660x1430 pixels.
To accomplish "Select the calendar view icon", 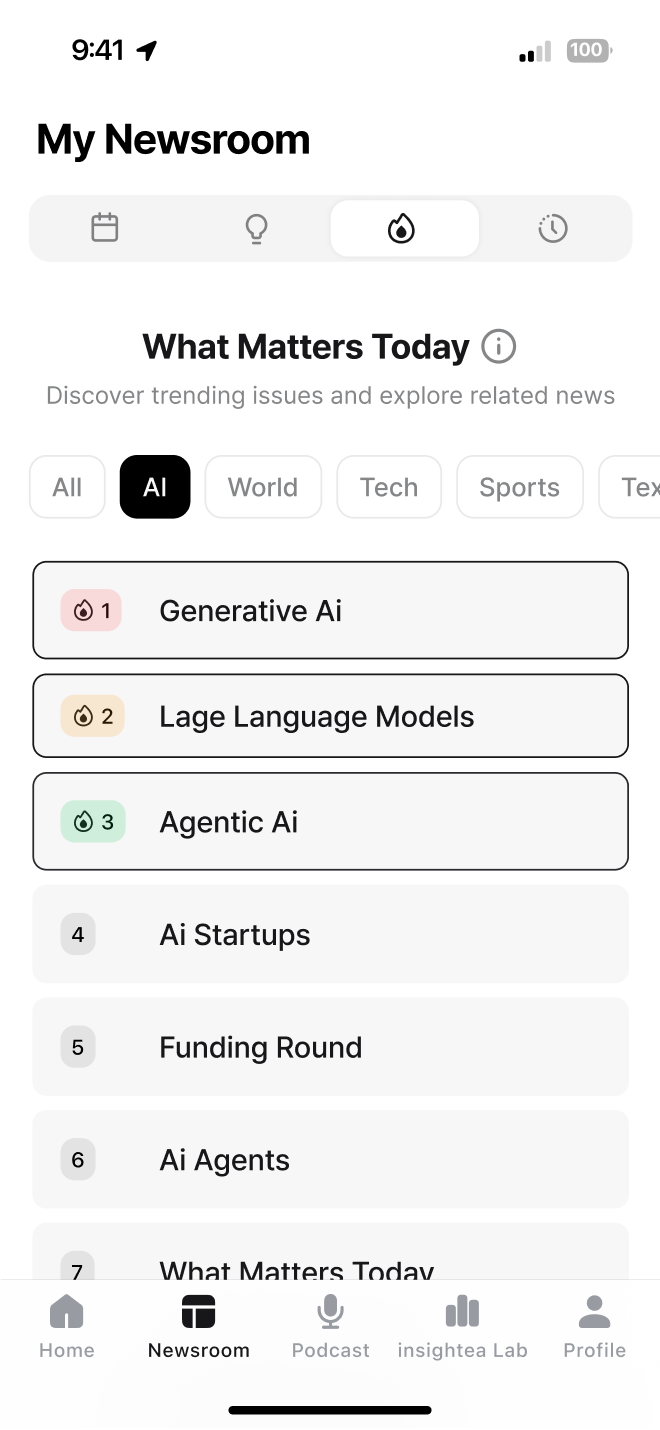I will pos(105,228).
